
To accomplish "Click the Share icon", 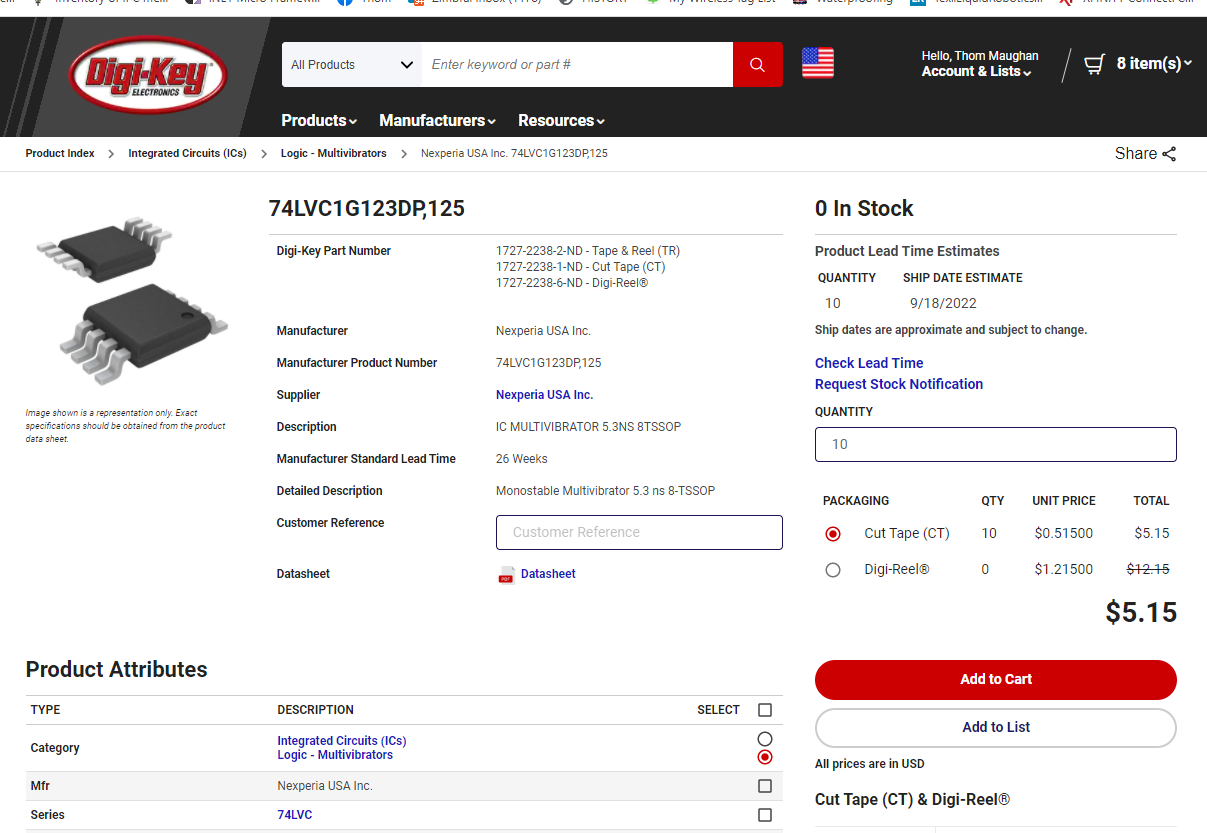I will coord(1169,154).
